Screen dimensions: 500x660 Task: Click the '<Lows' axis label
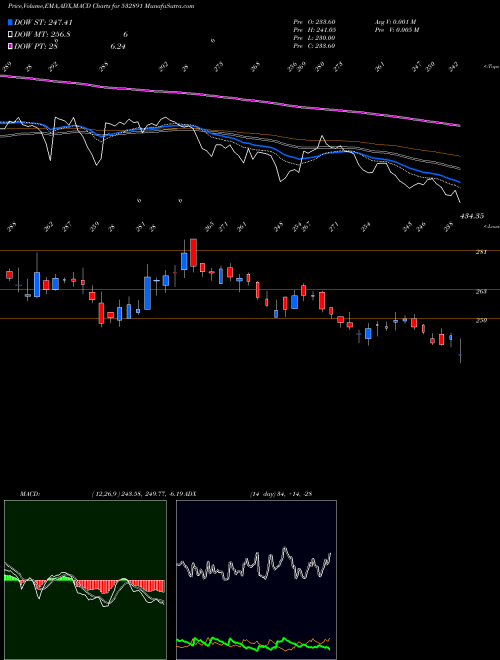(492, 226)
